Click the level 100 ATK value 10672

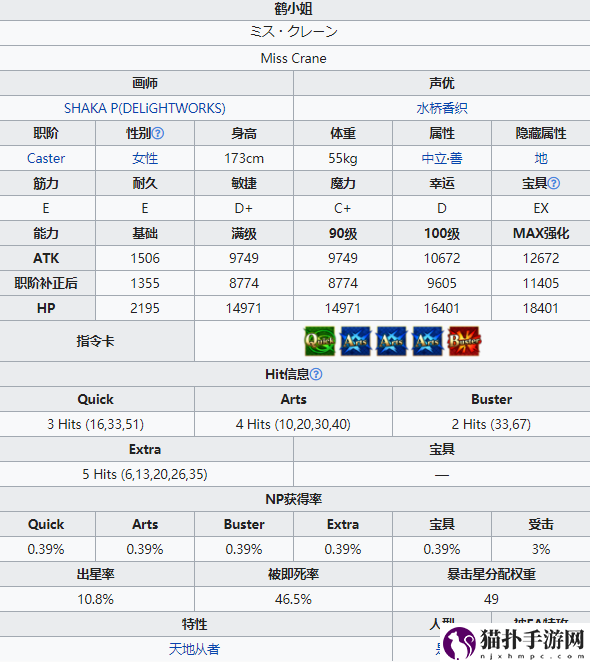click(442, 258)
